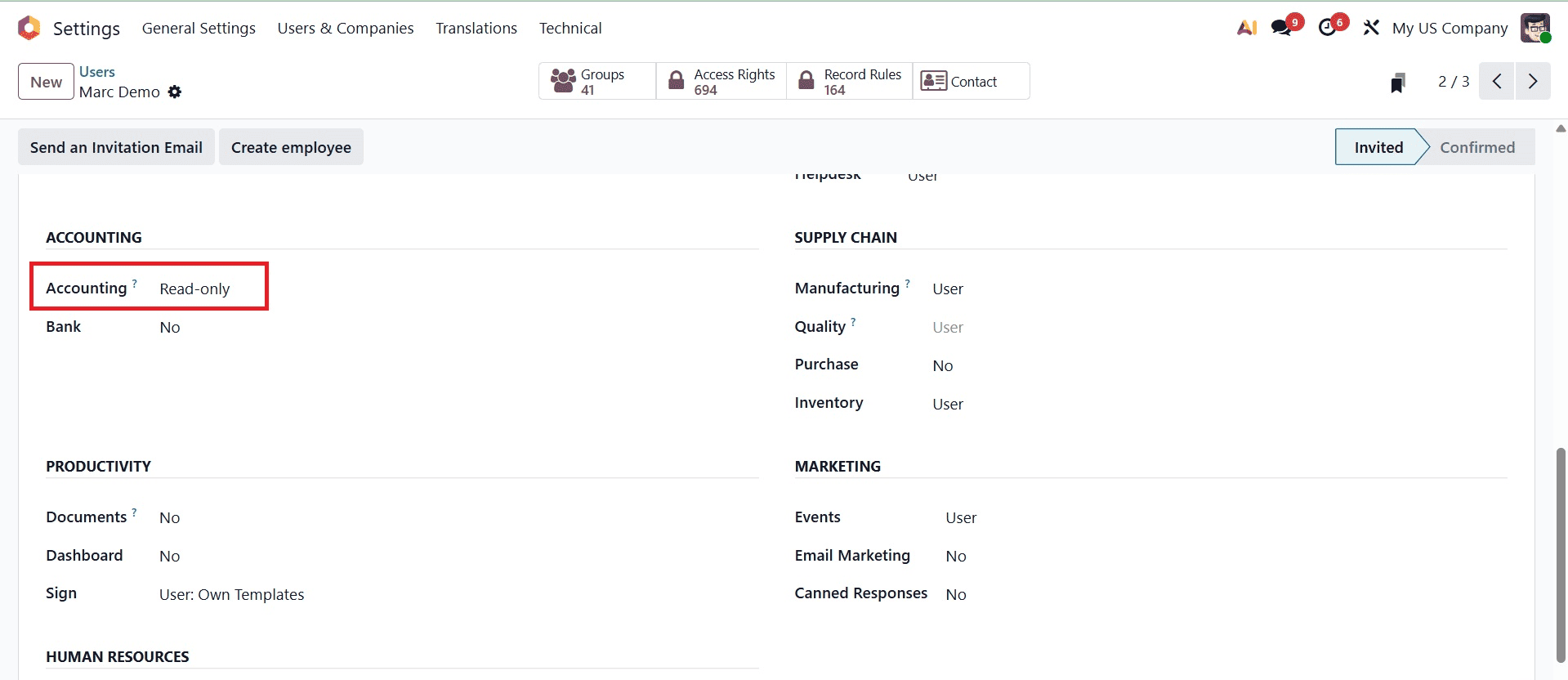Viewport: 1568px width, 680px height.
Task: Open the Users & Companies menu
Action: (x=345, y=27)
